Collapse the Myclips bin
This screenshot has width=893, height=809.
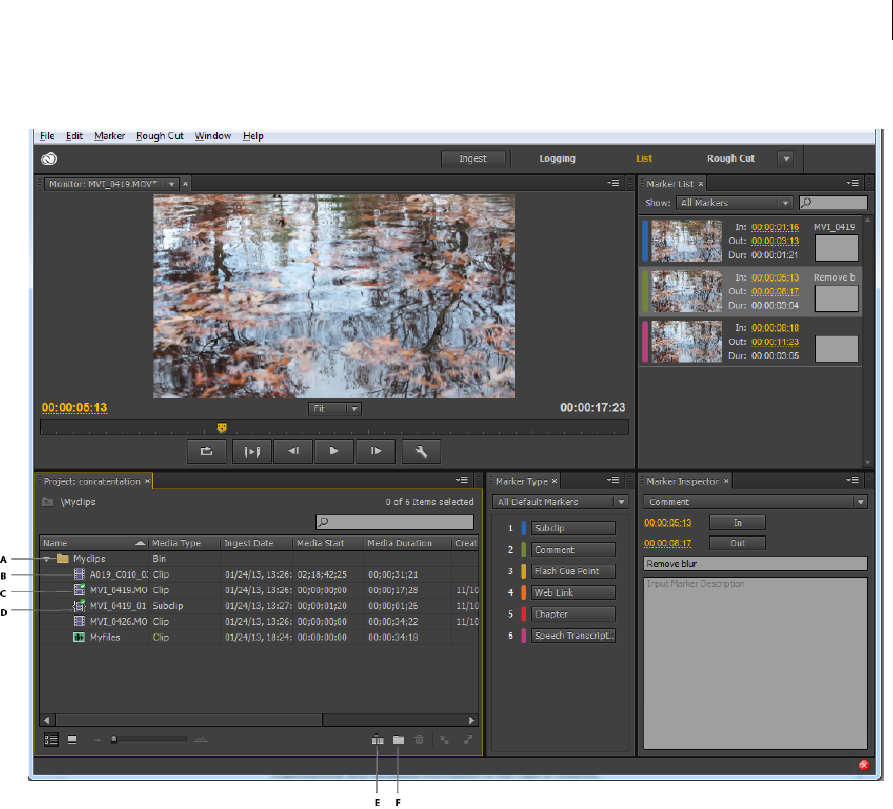(x=46, y=559)
